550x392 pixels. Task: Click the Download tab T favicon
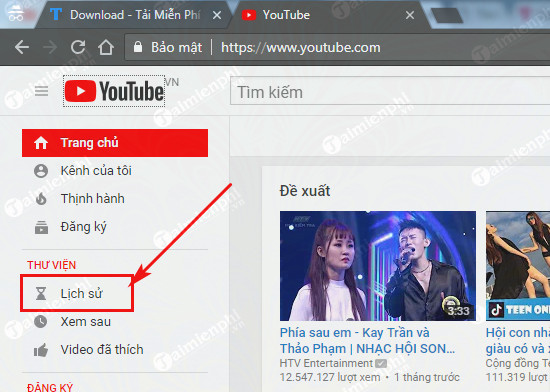pyautogui.click(x=56, y=14)
